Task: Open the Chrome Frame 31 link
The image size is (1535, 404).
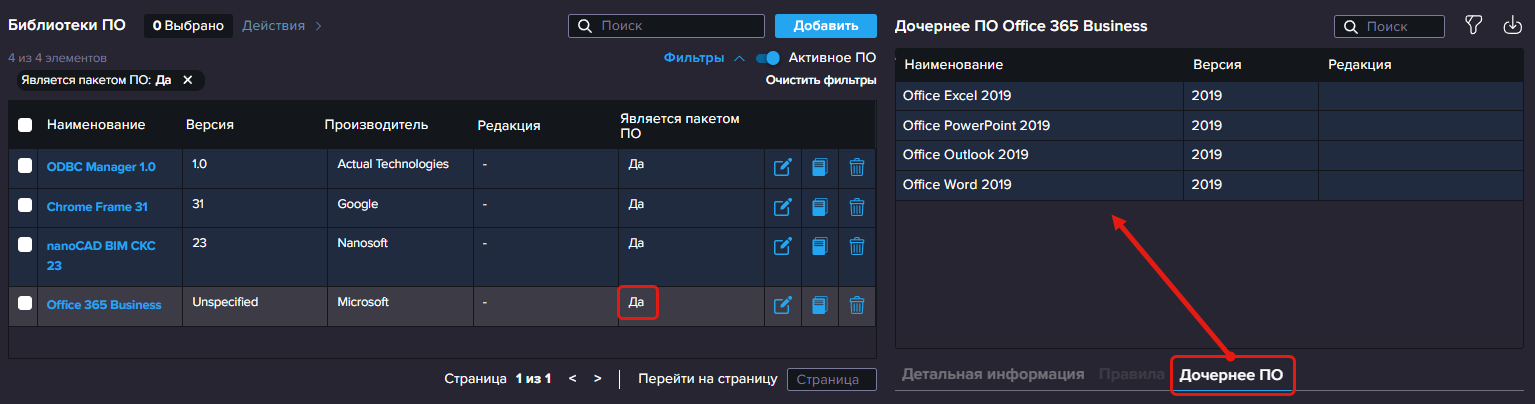Action: [x=97, y=207]
